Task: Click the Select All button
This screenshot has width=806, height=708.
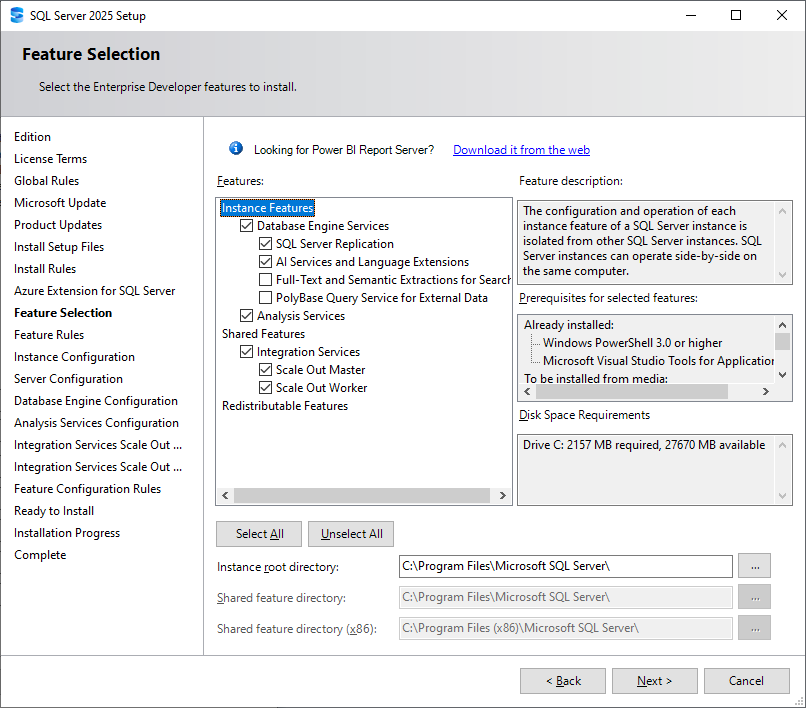Action: [259, 534]
